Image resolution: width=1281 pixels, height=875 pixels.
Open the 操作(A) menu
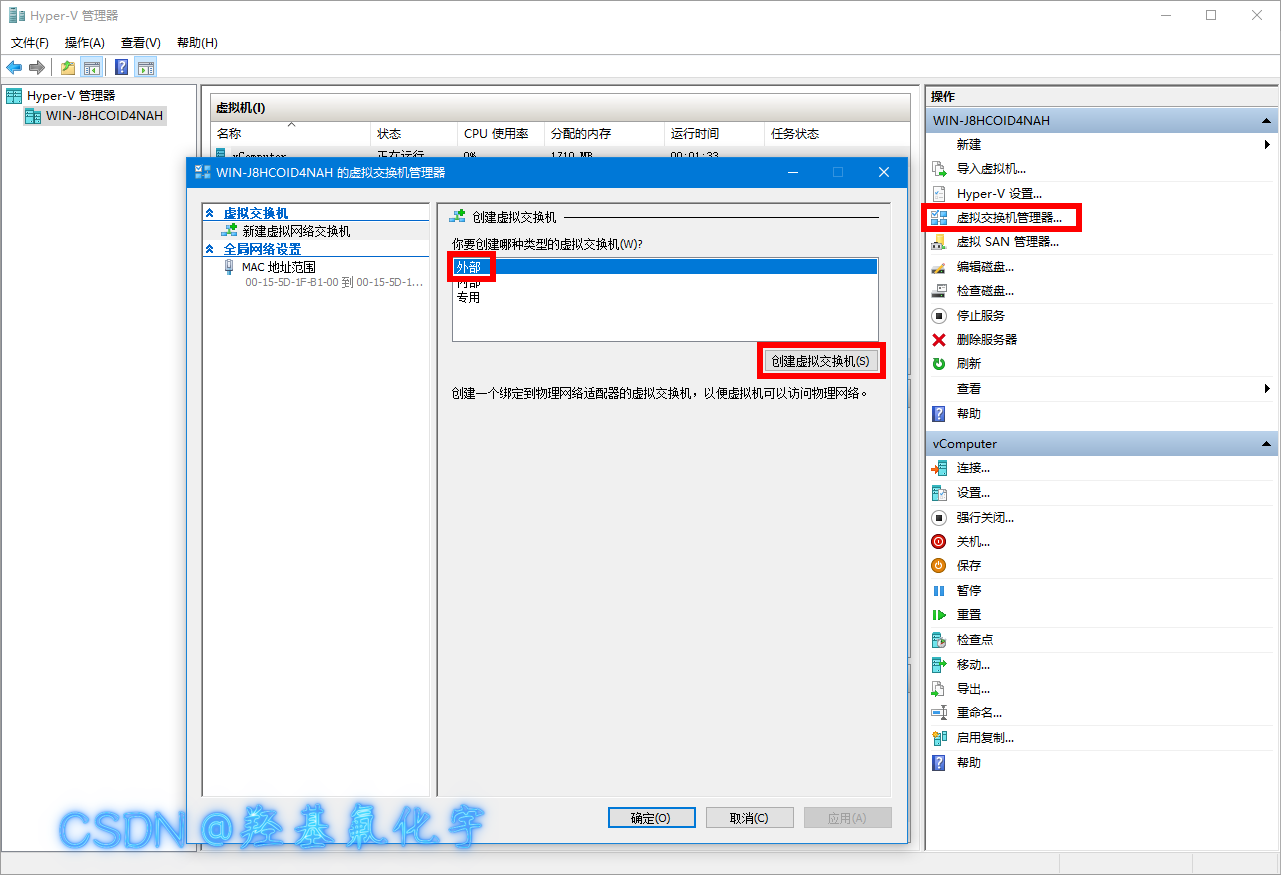tap(85, 43)
